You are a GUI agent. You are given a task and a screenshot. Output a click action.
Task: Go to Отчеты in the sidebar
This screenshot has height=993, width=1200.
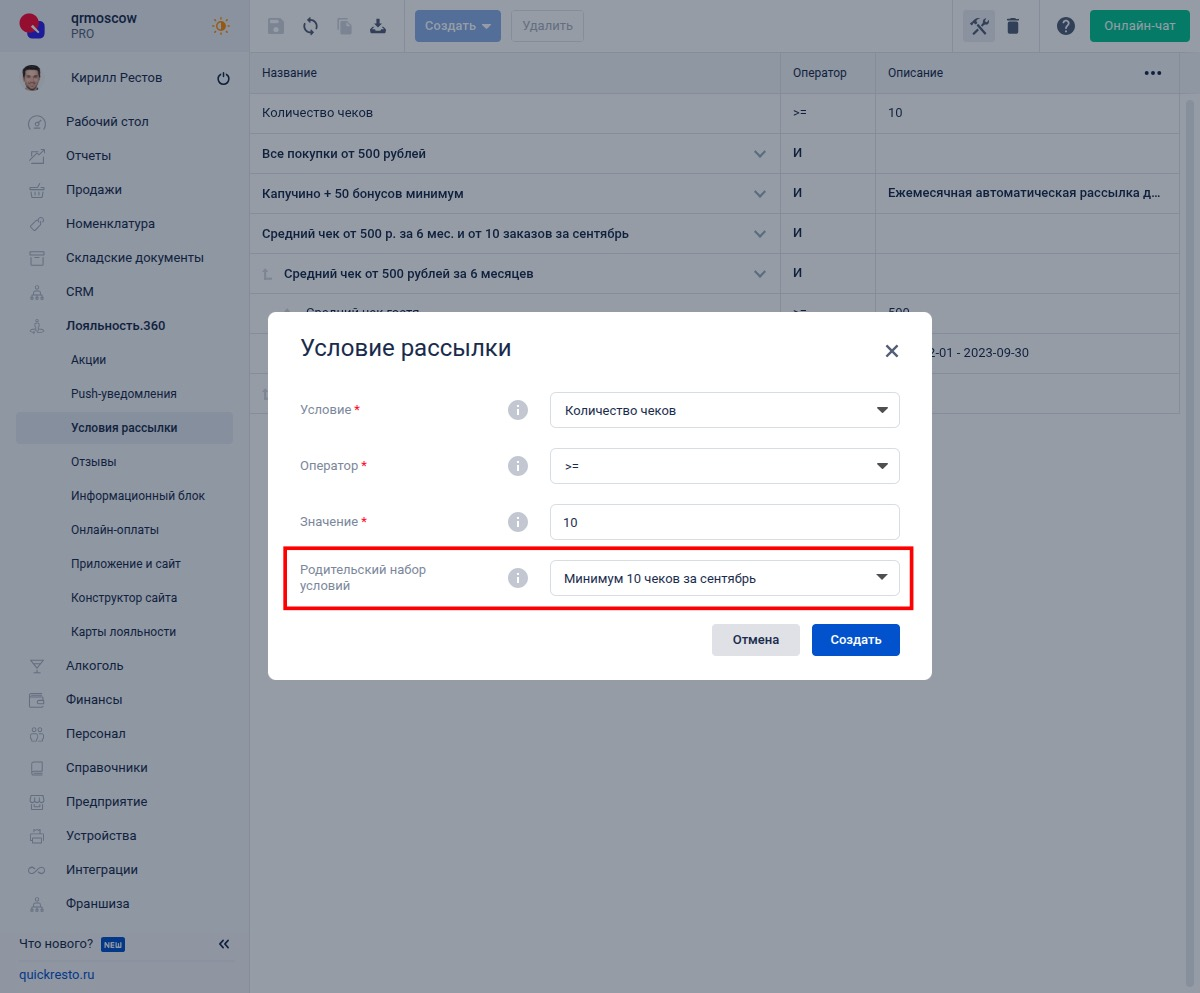click(x=89, y=156)
